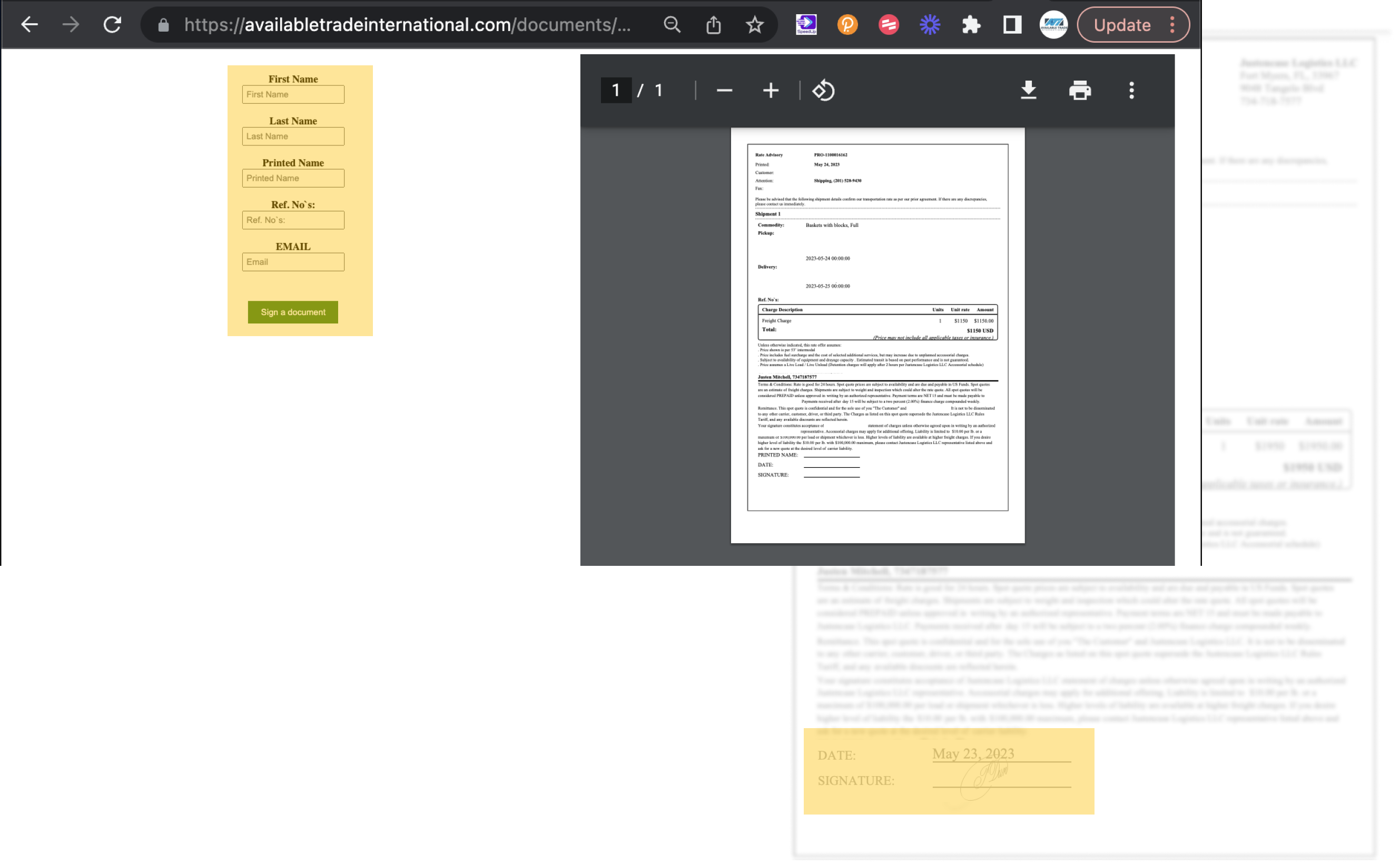Screen dimensions: 1400x863
Task: Focus the First Name field
Action: pyautogui.click(x=293, y=94)
